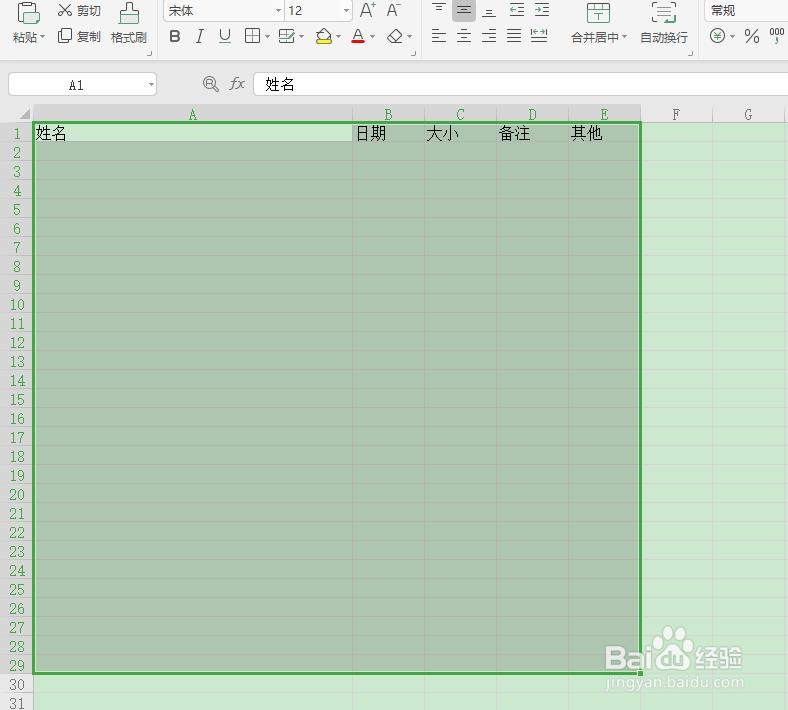This screenshot has height=710, width=788.
Task: Toggle bold formatting
Action: pos(175,36)
